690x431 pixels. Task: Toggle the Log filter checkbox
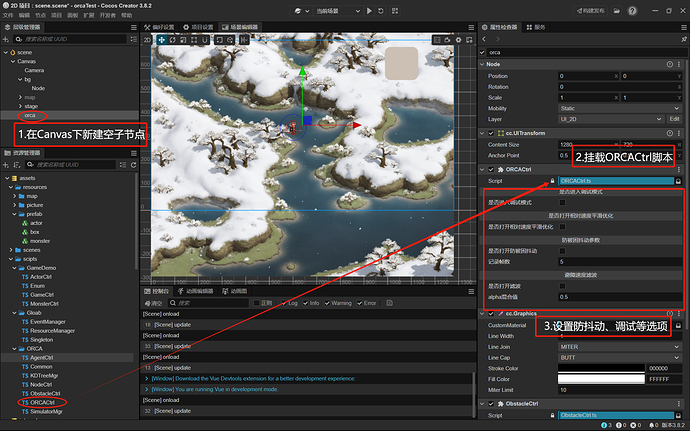[x=284, y=303]
